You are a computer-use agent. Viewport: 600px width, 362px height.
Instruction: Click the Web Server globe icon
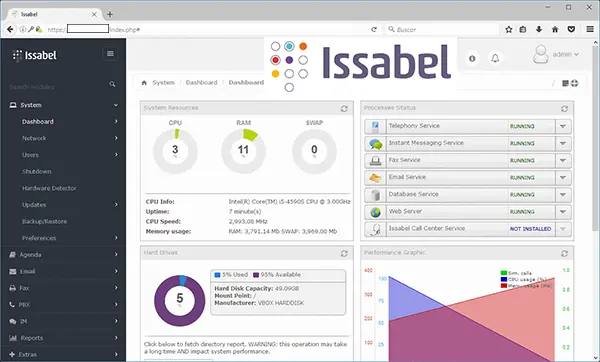click(375, 212)
